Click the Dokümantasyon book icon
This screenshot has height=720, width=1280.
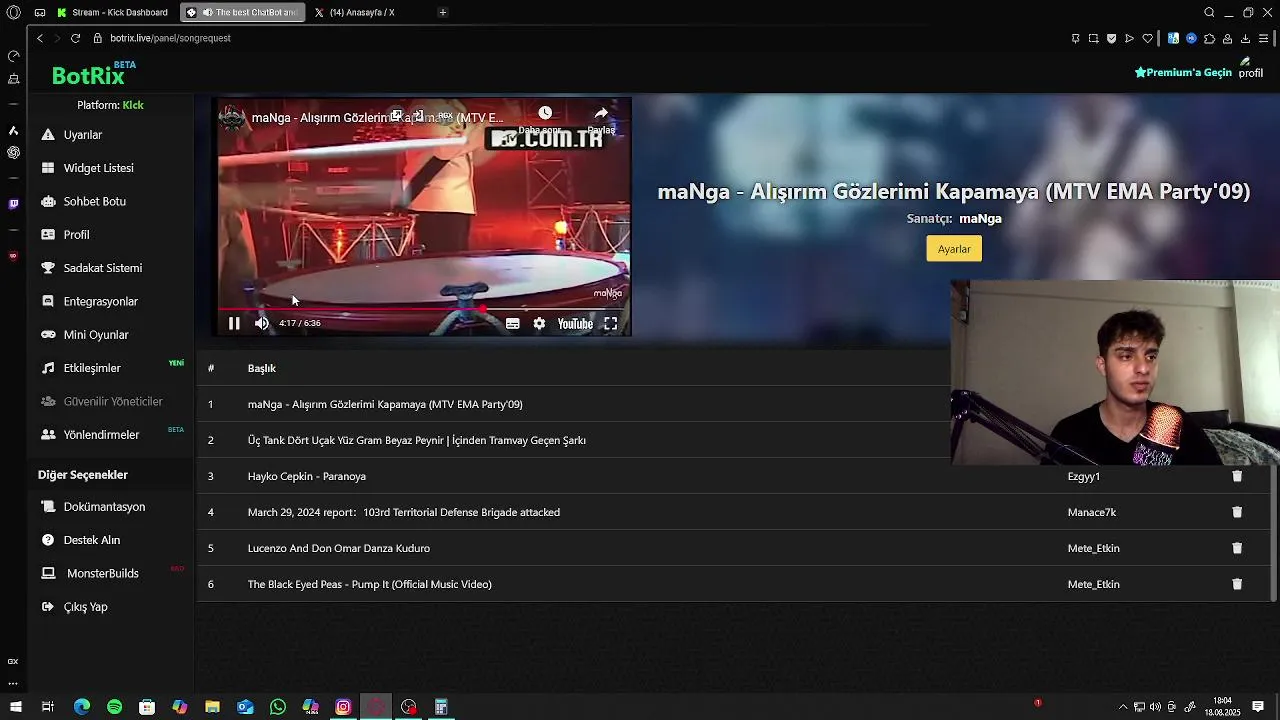pyautogui.click(x=48, y=507)
